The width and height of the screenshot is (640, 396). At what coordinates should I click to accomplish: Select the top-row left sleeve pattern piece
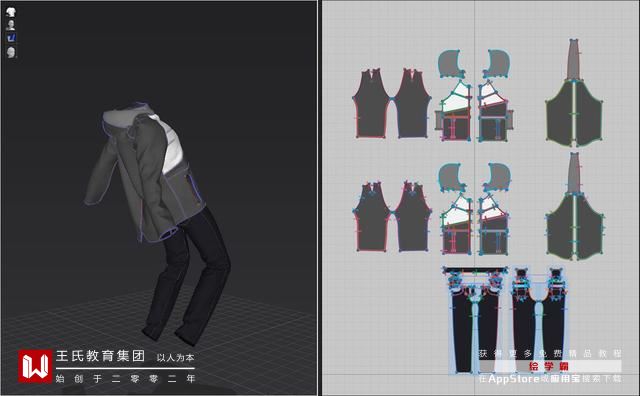[x=371, y=104]
